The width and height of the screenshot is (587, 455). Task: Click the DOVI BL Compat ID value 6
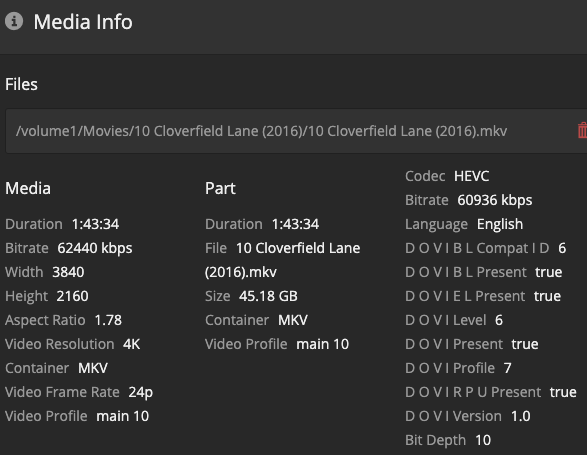pyautogui.click(x=562, y=248)
